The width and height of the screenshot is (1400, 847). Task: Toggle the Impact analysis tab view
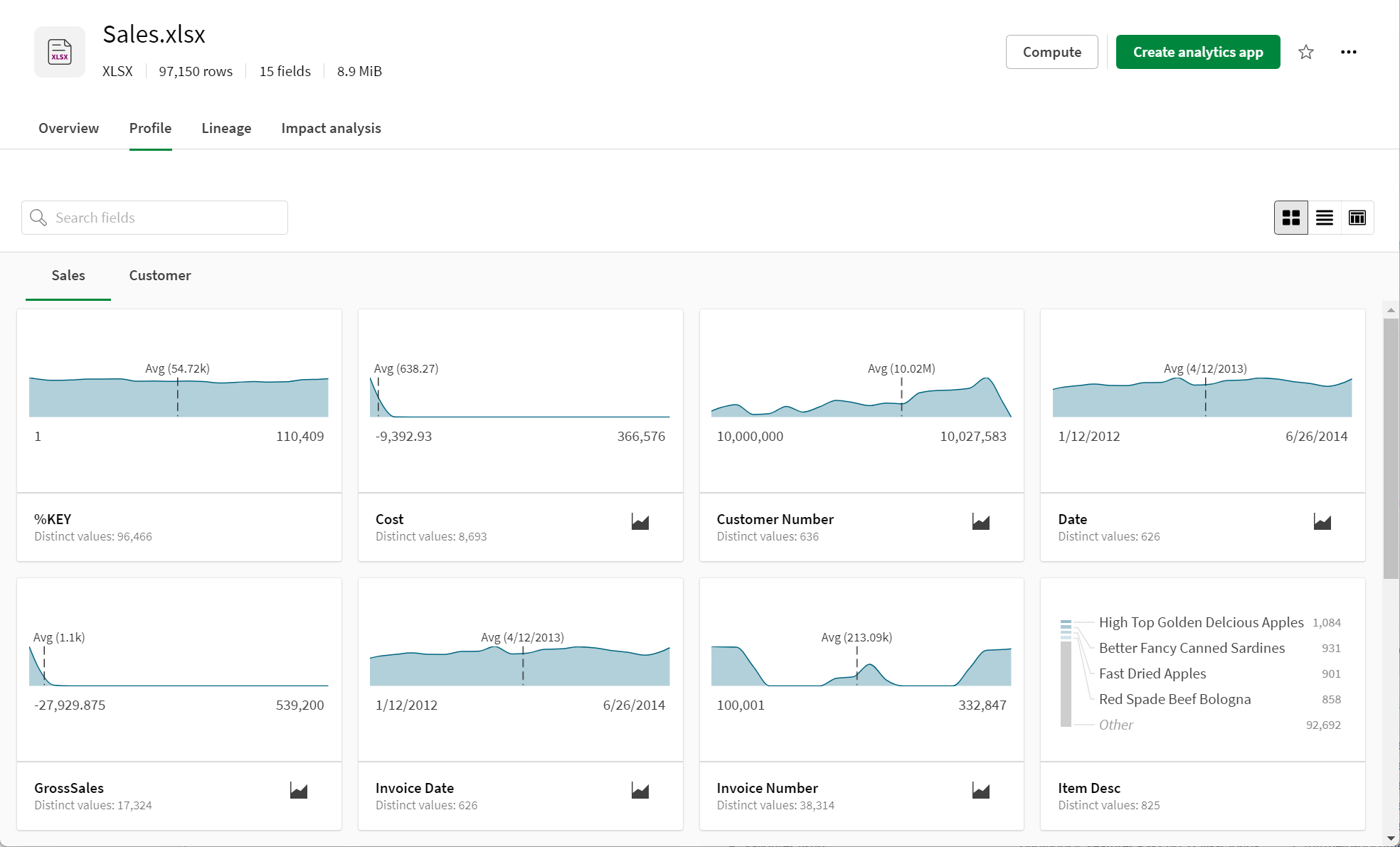(331, 128)
